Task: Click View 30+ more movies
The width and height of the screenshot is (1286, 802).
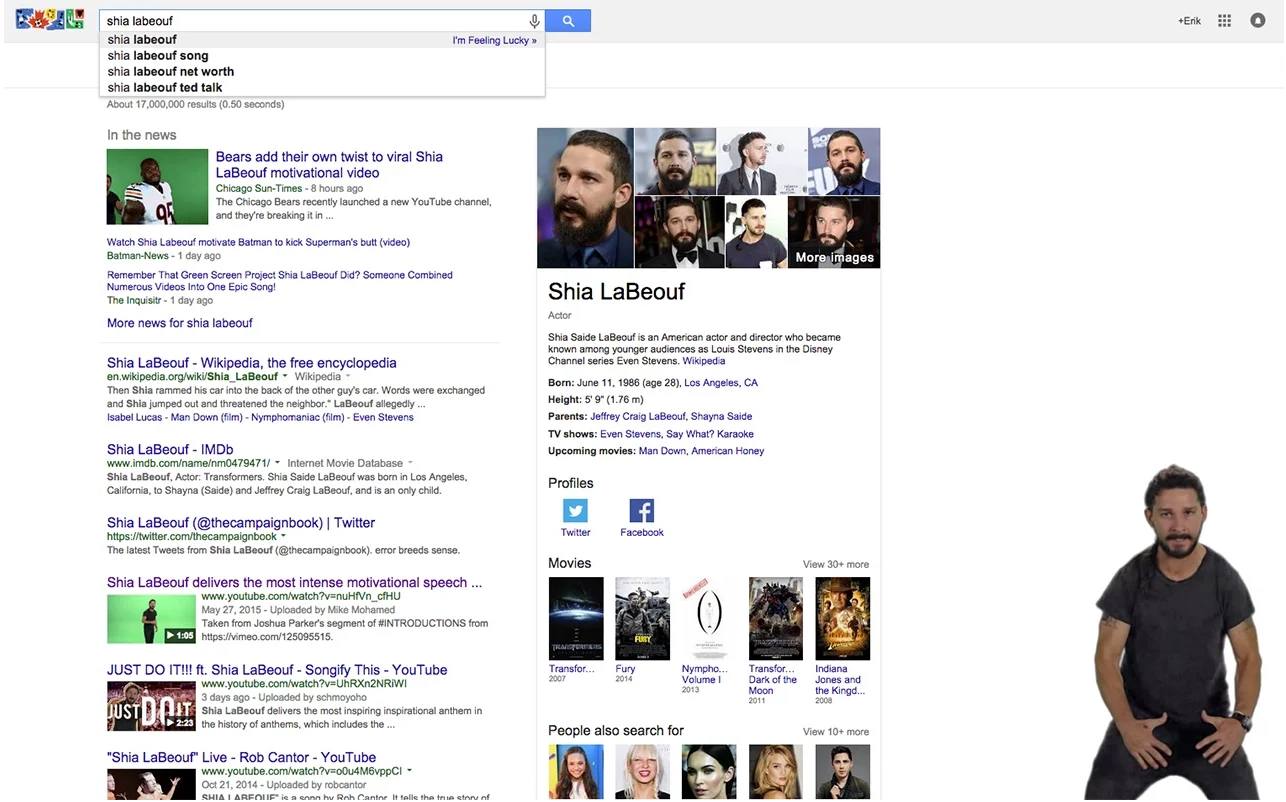Action: click(836, 564)
